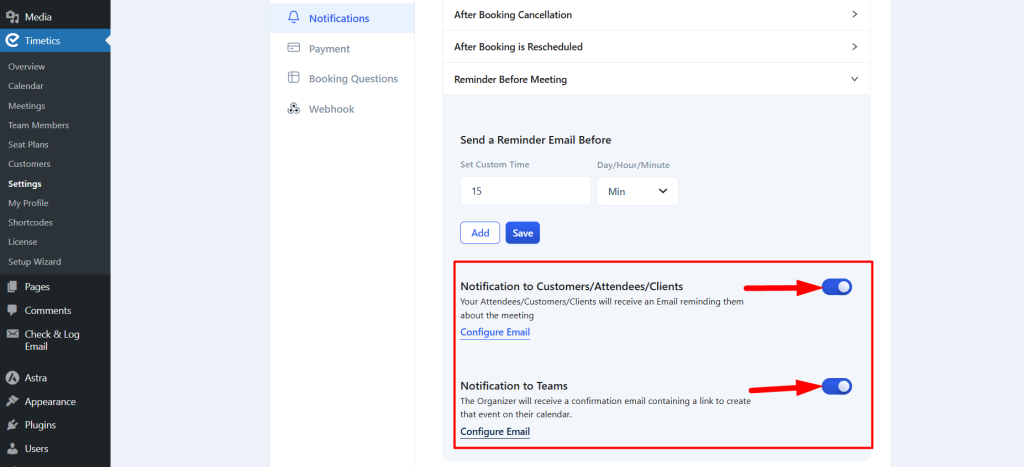Click the Astra menu label
This screenshot has width=1024, height=467.
36,378
